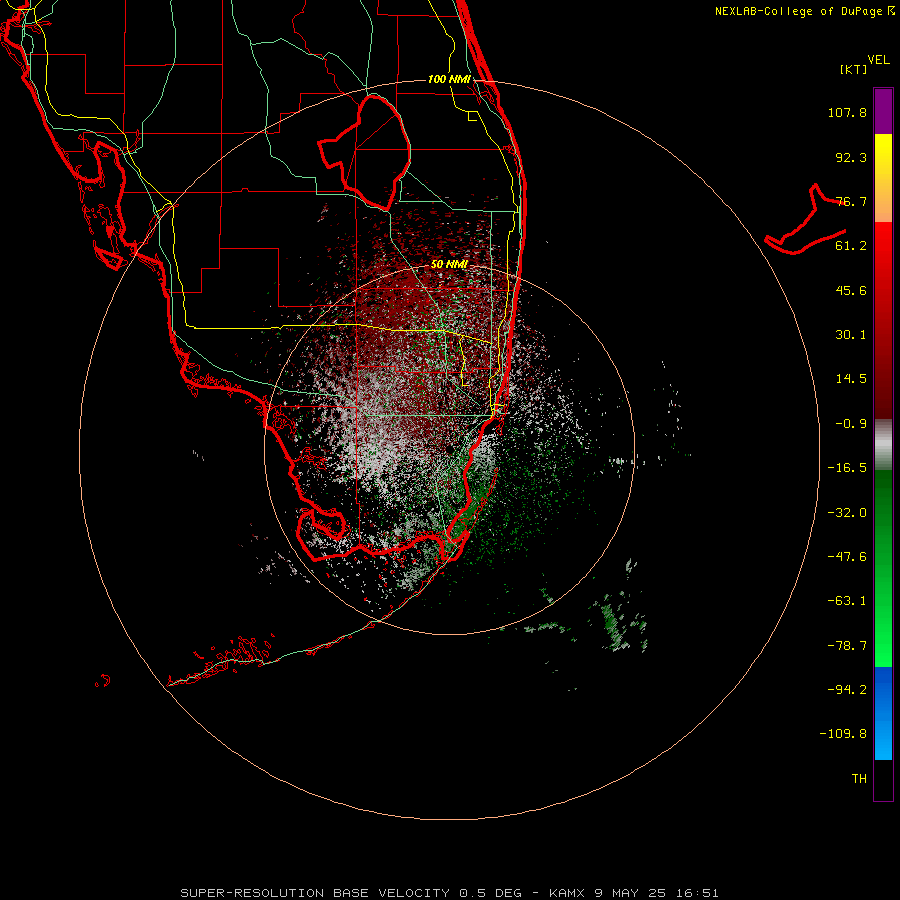Pick the gray near-zero swatch on velocity scale

(x=883, y=445)
